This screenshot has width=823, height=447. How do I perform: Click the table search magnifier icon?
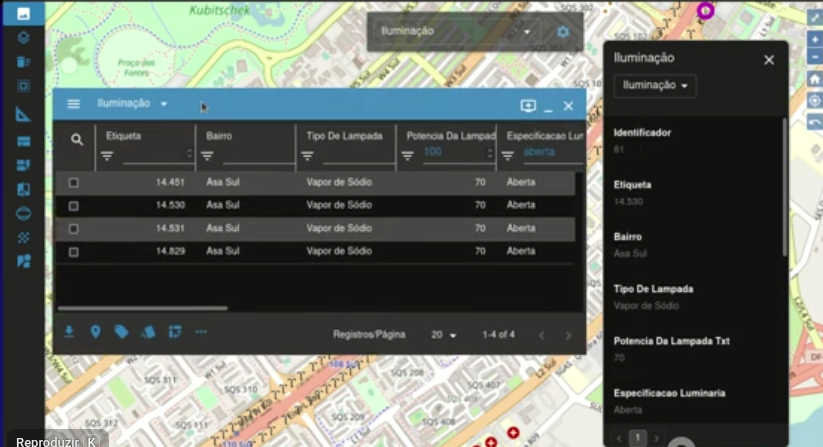coord(77,140)
